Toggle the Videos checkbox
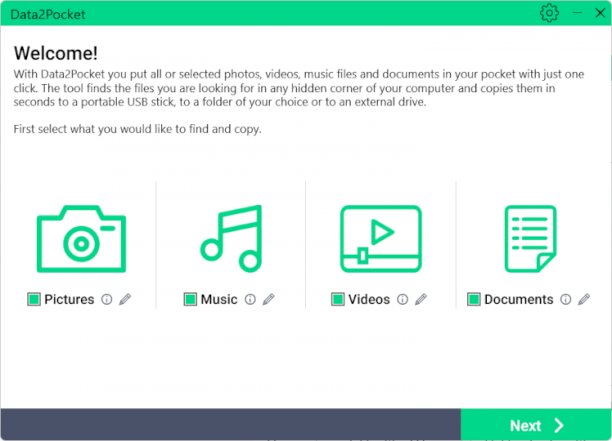This screenshot has width=612, height=441. (338, 299)
